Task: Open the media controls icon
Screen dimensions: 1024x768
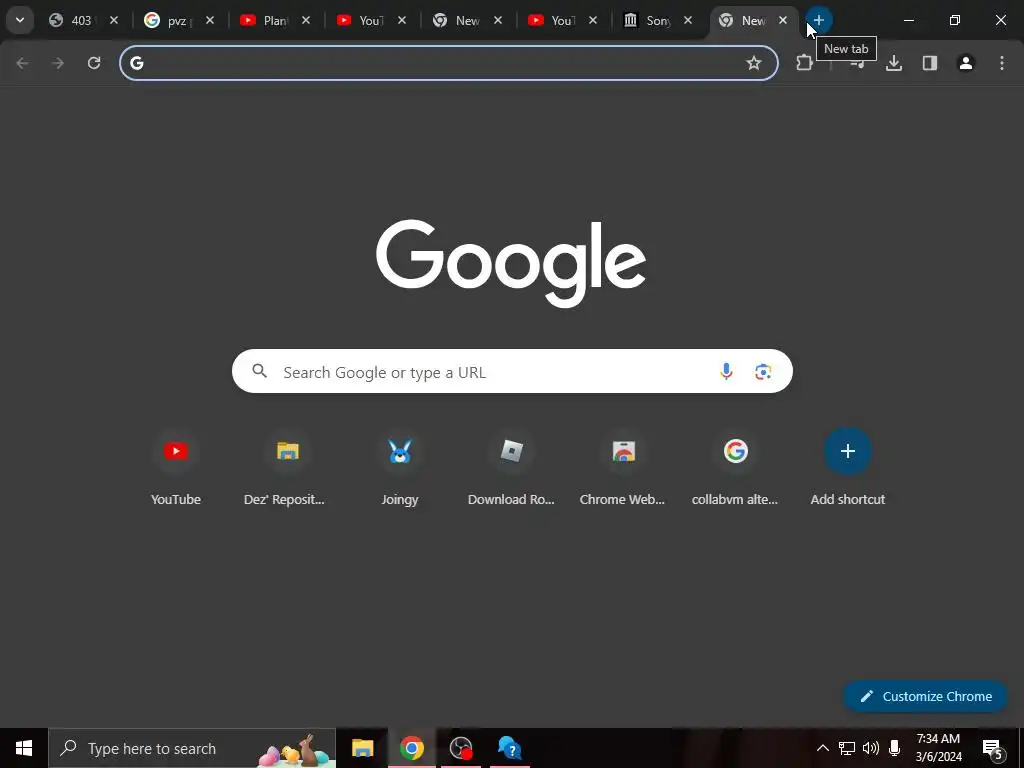Action: pos(858,63)
